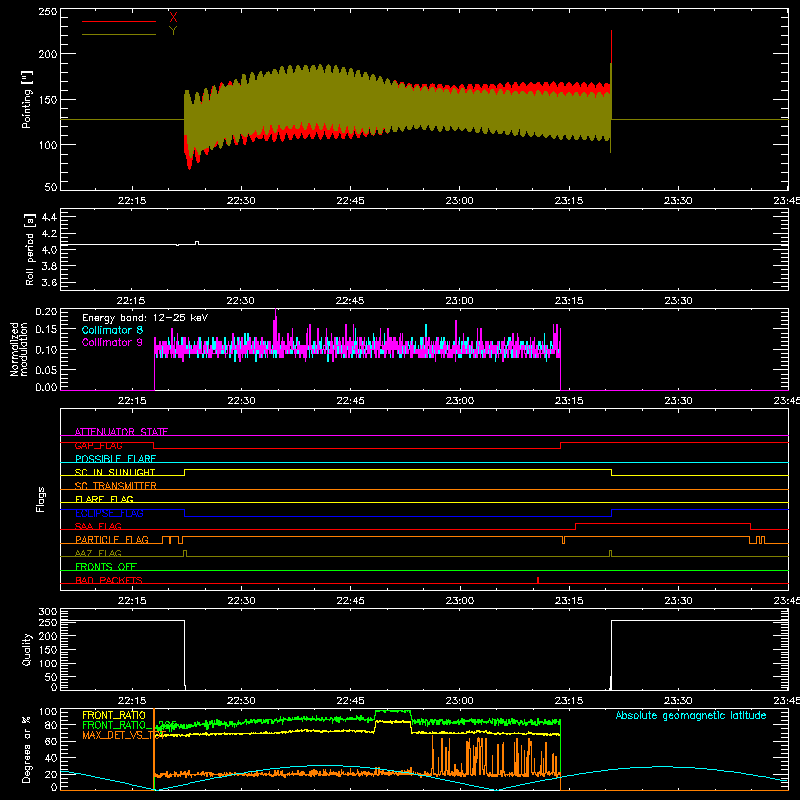Click the magenta Collimator 9 legend label
The height and width of the screenshot is (800, 800).
(x=112, y=342)
